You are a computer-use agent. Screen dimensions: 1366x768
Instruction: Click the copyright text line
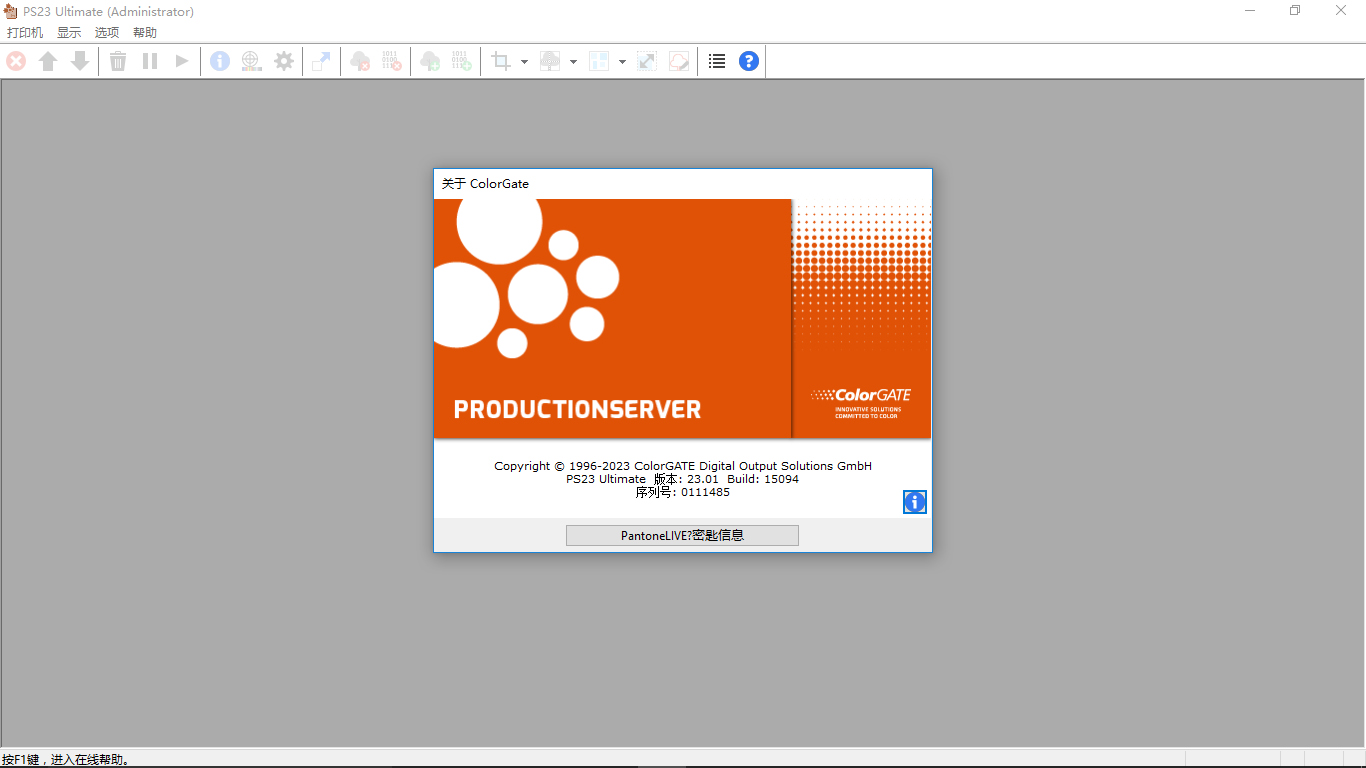click(x=683, y=466)
